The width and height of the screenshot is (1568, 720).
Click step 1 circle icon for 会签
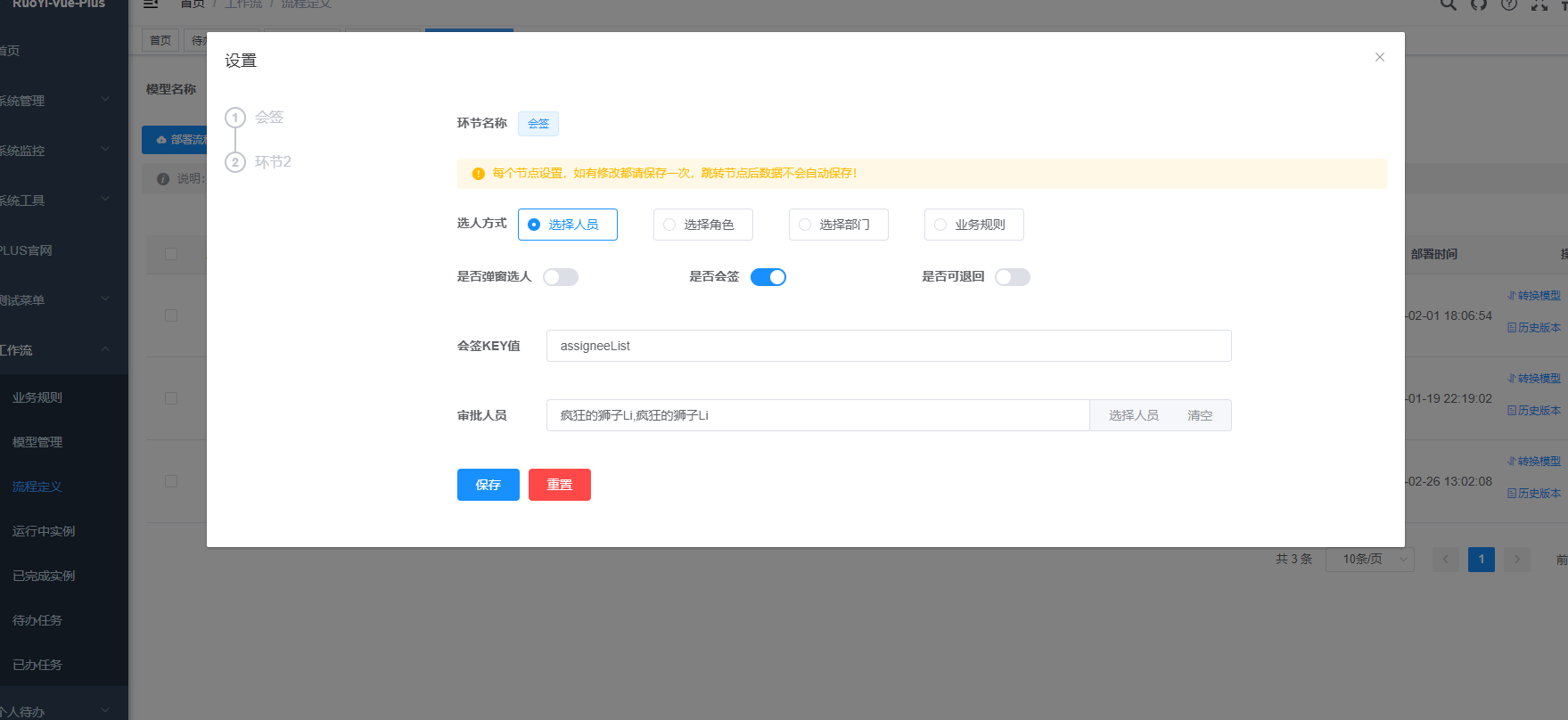tap(235, 118)
